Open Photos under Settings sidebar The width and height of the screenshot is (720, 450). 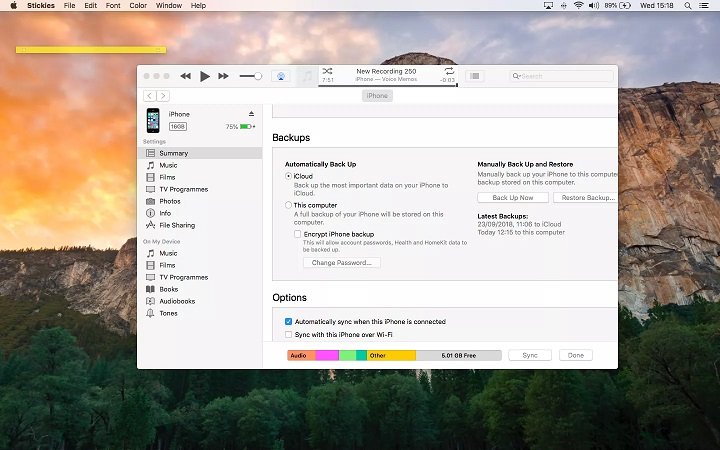169,201
